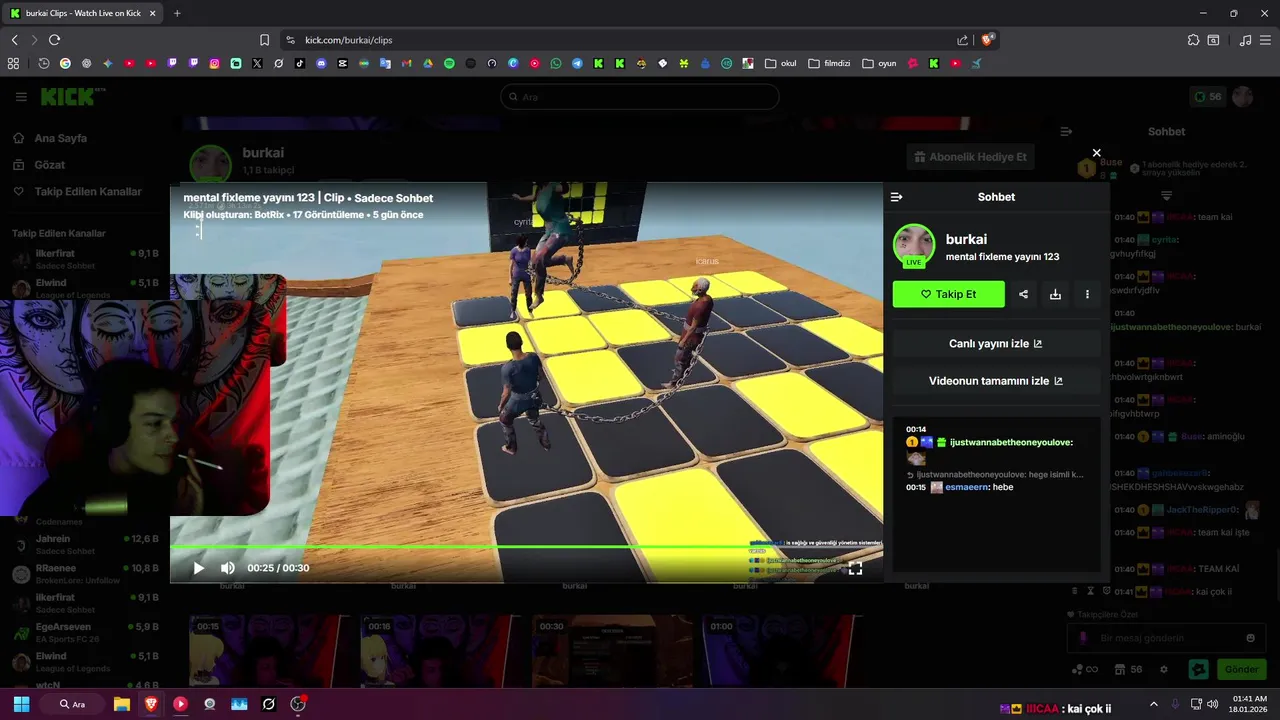Seek on the green clip progress bar
1280x720 pixels.
pyautogui.click(x=526, y=546)
